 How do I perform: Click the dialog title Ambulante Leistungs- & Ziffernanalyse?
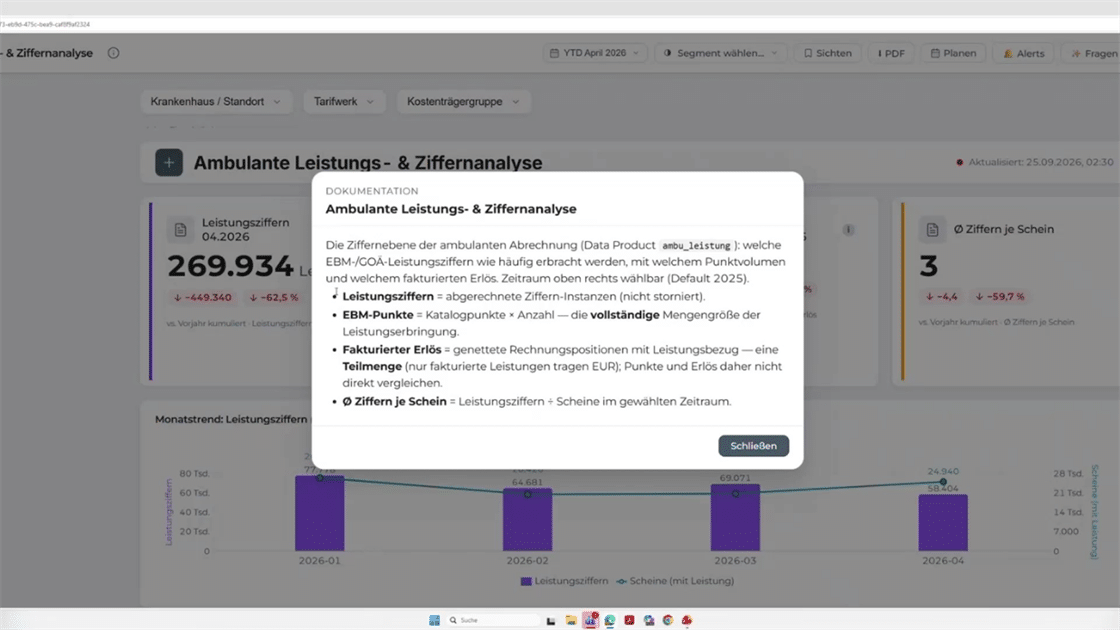pos(451,209)
